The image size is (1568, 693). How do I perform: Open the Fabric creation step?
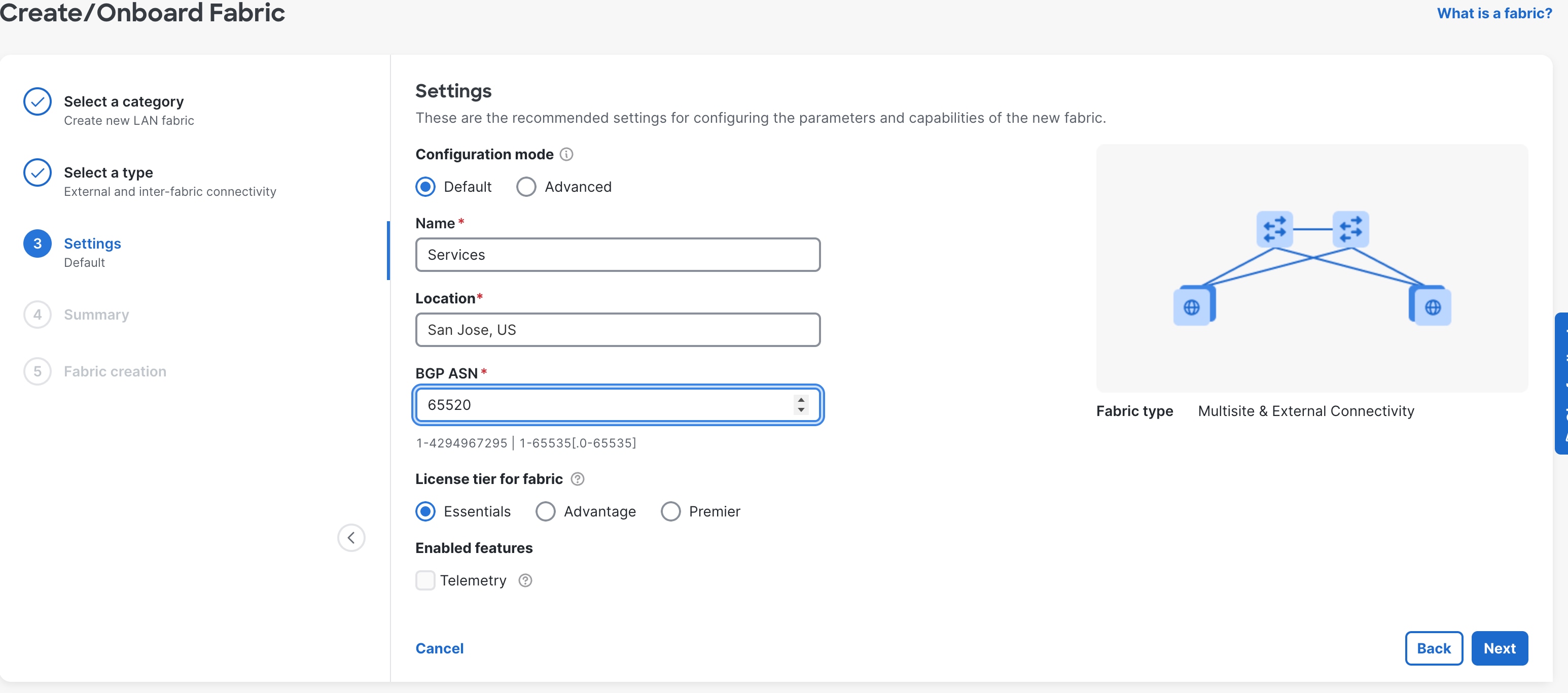pyautogui.click(x=115, y=371)
